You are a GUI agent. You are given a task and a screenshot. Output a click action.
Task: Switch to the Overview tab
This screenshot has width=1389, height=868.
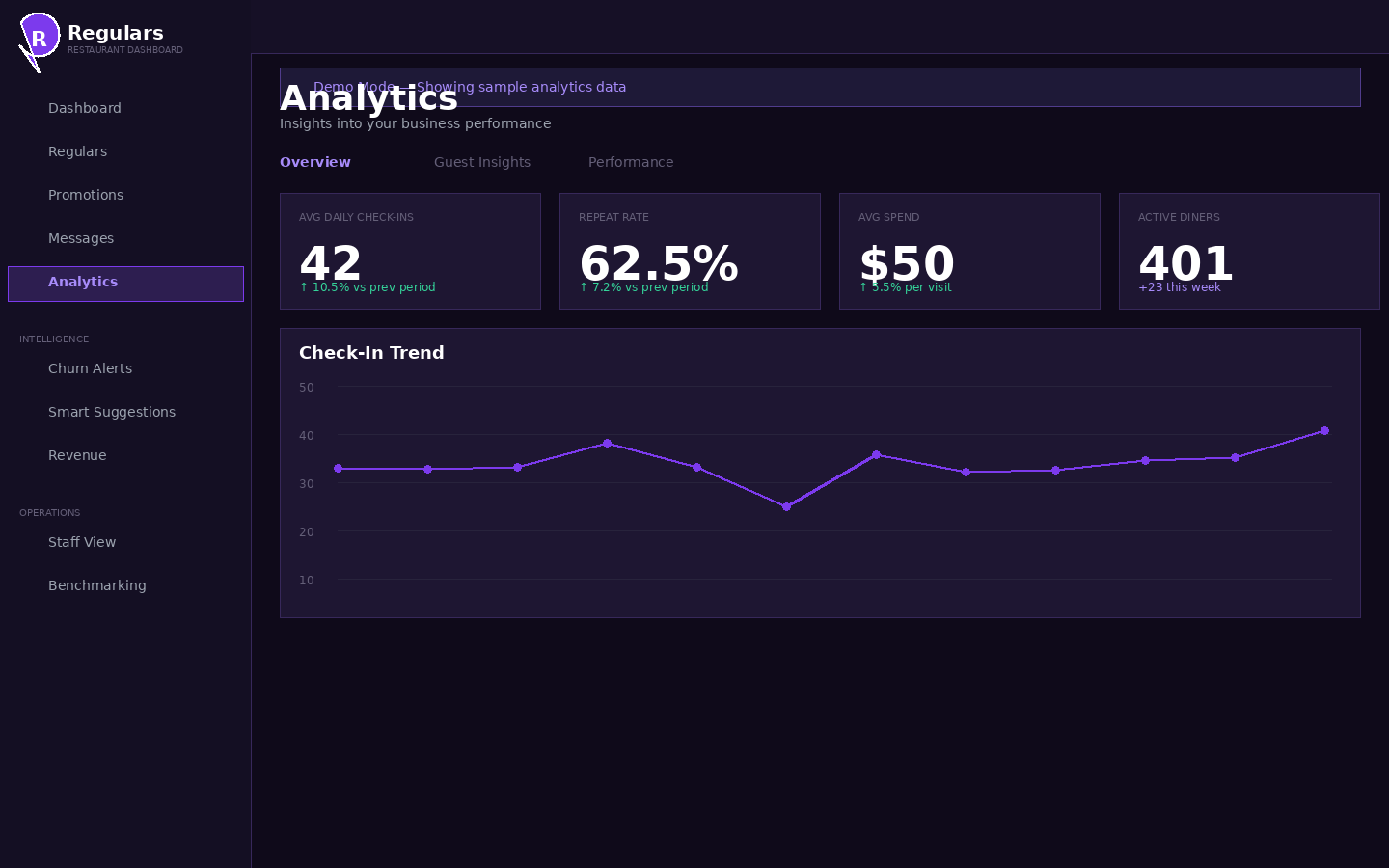pyautogui.click(x=314, y=162)
